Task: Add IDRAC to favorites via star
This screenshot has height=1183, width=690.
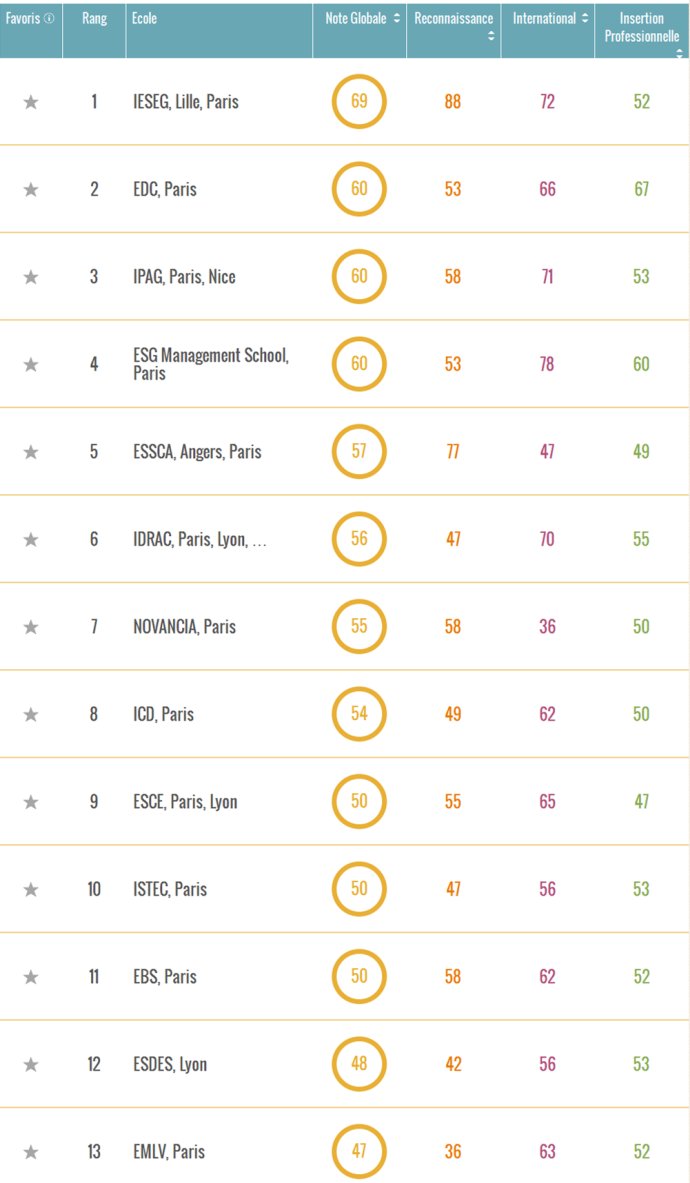Action: (x=31, y=539)
